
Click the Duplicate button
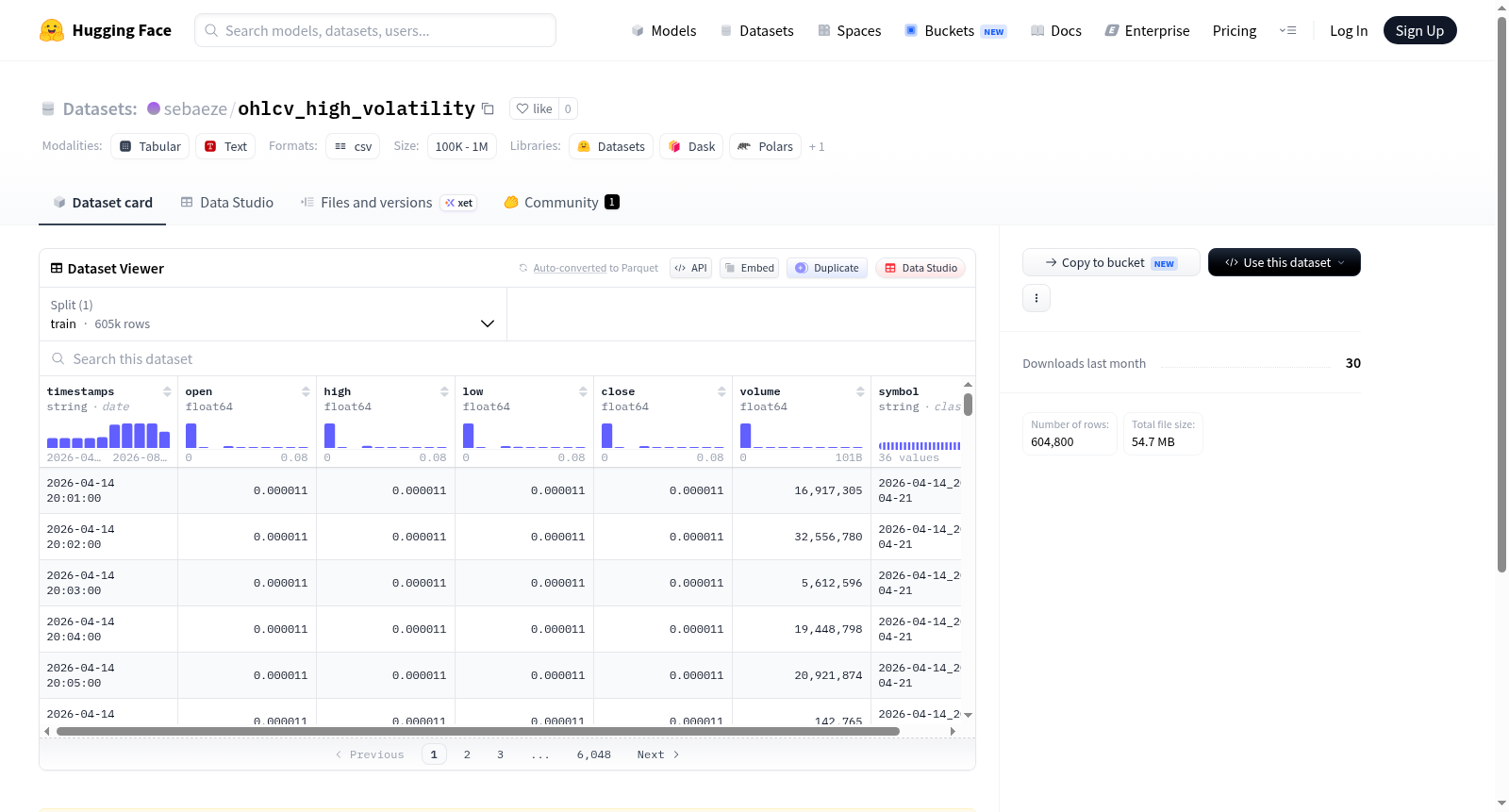point(827,268)
